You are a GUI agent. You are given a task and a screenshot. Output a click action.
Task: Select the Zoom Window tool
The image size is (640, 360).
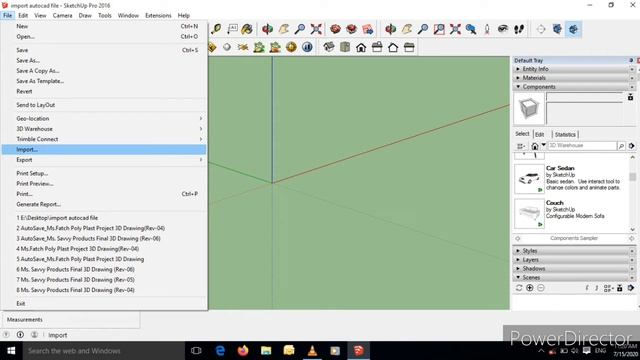pyautogui.click(x=439, y=29)
